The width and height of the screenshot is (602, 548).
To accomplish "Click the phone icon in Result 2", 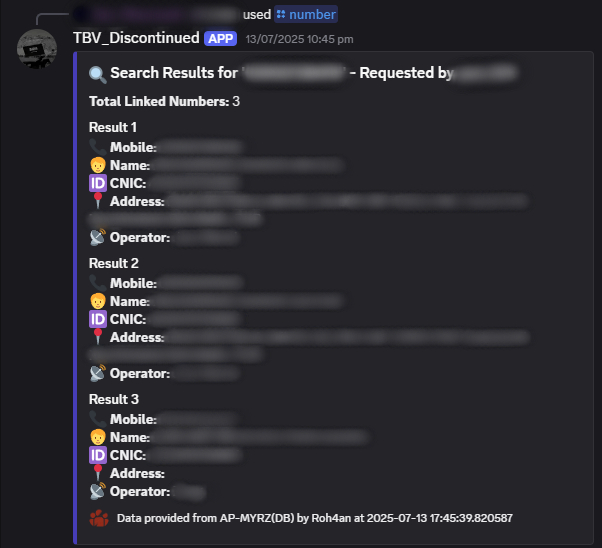I will pos(98,283).
